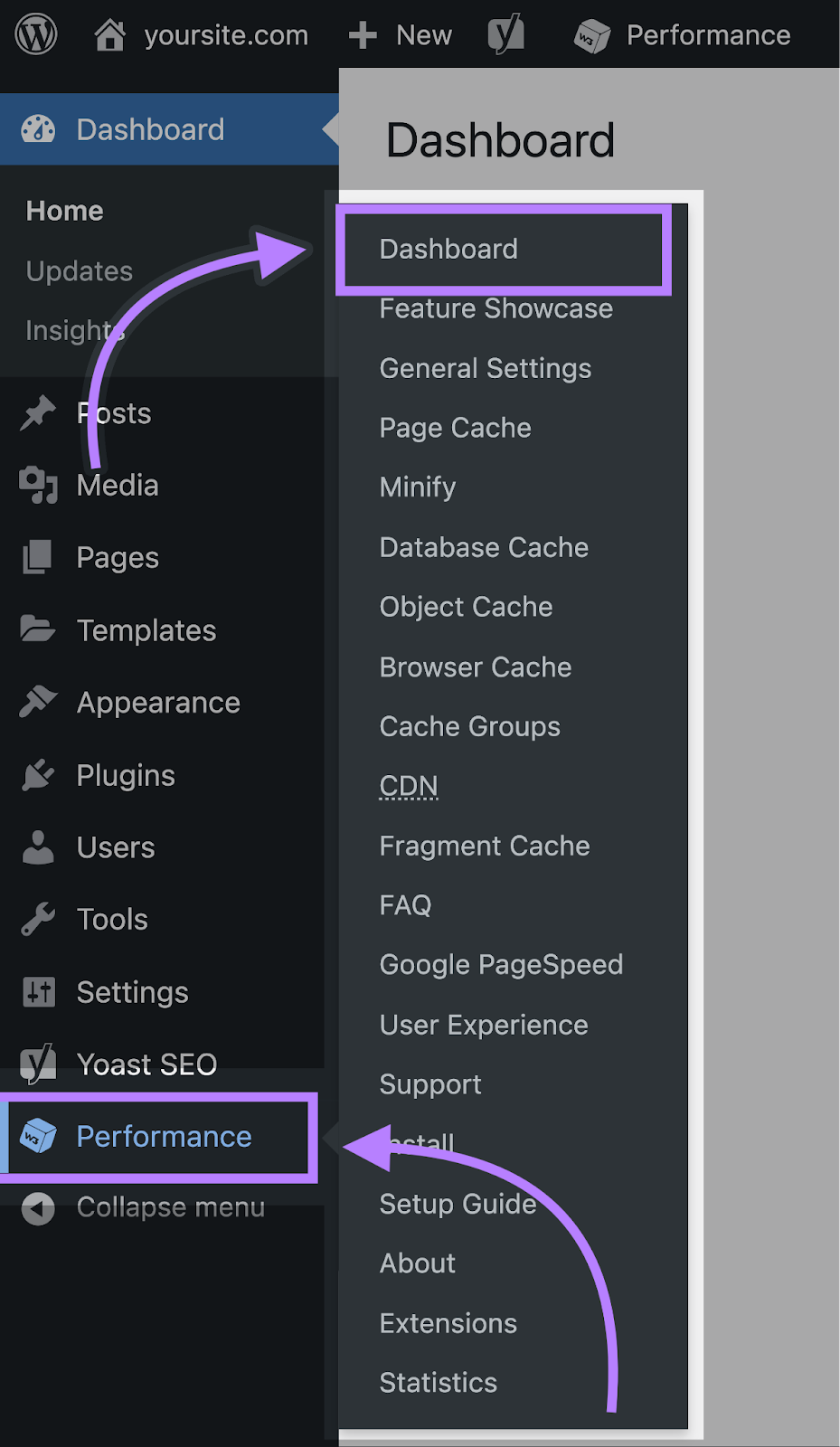This screenshot has width=840, height=1447.
Task: Collapse the admin sidebar menu
Action: 37,1207
